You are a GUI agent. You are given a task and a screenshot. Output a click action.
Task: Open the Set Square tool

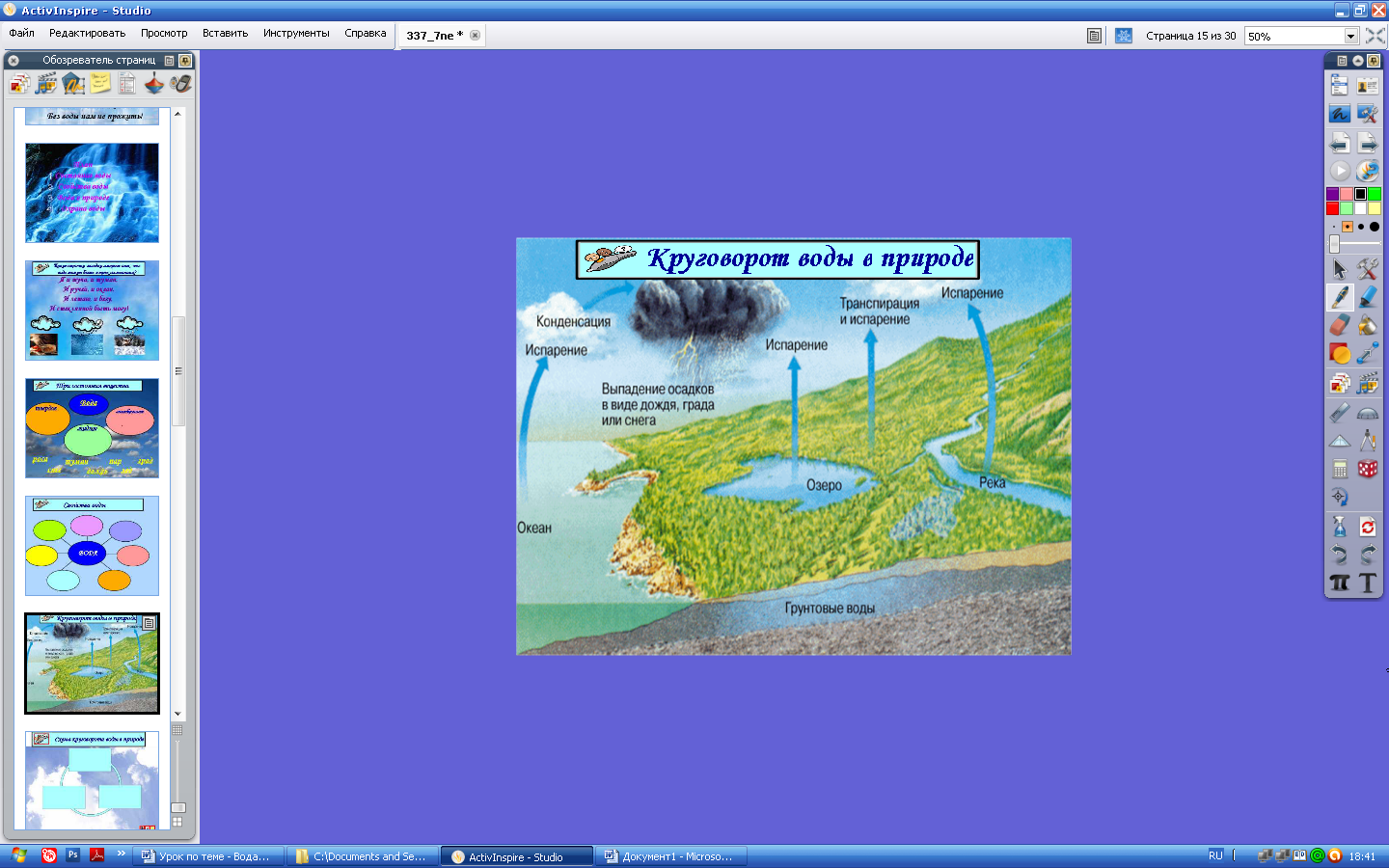(x=1340, y=441)
